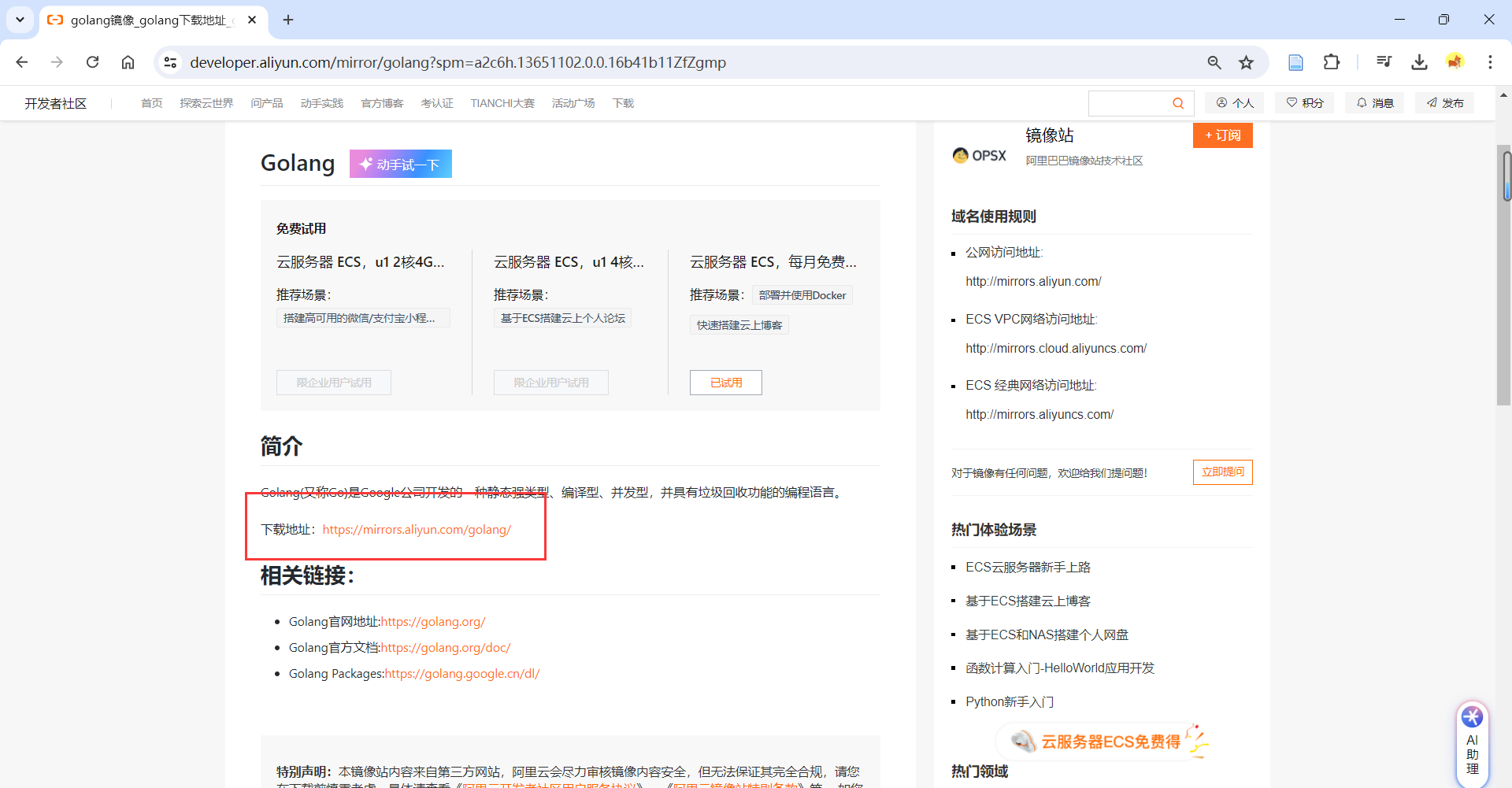
Task: Click the 动手试一下 button
Action: click(x=400, y=164)
